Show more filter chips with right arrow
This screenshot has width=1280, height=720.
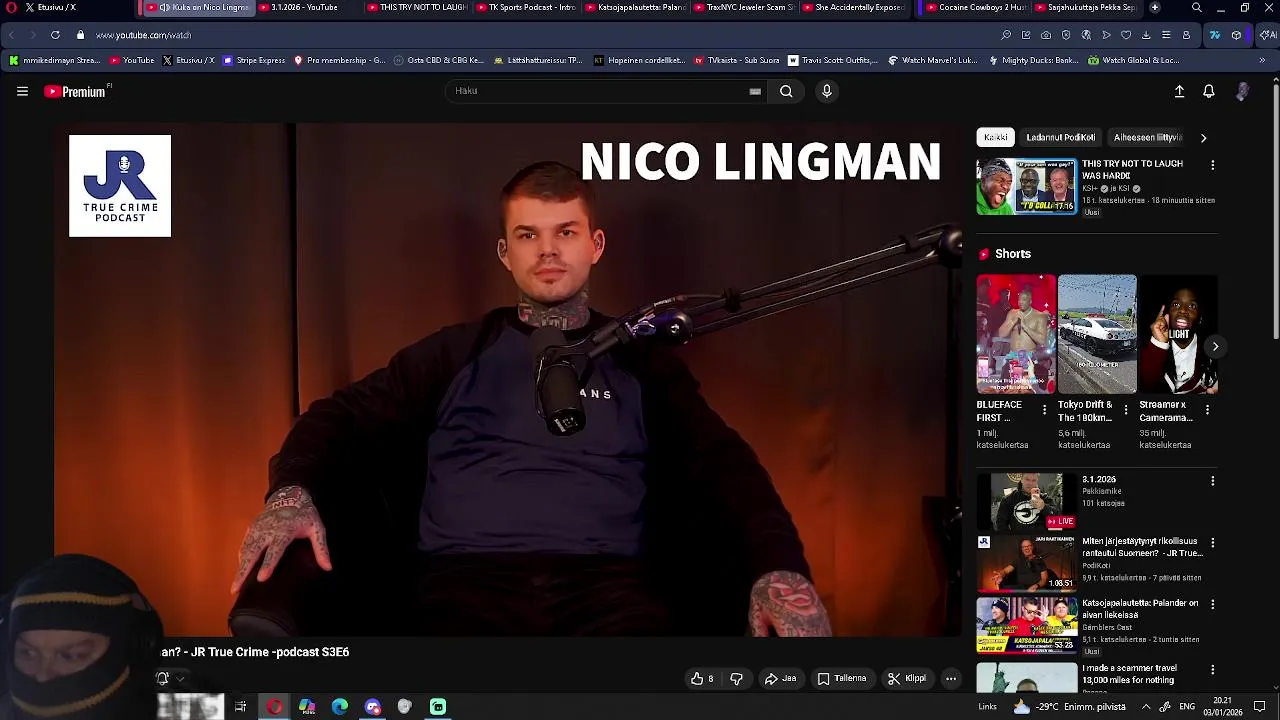click(1203, 138)
